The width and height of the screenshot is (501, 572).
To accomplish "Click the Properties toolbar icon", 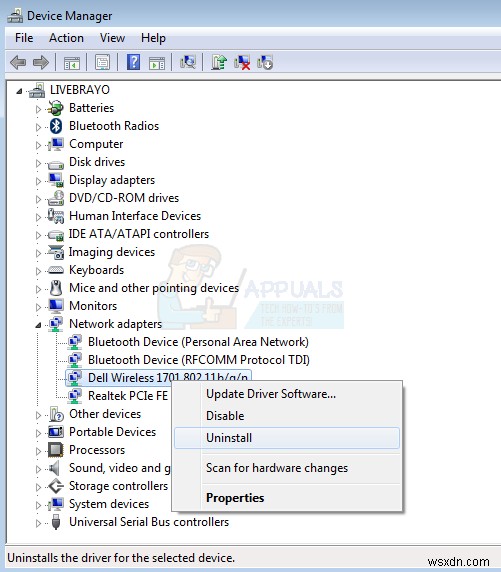I will pyautogui.click(x=103, y=63).
